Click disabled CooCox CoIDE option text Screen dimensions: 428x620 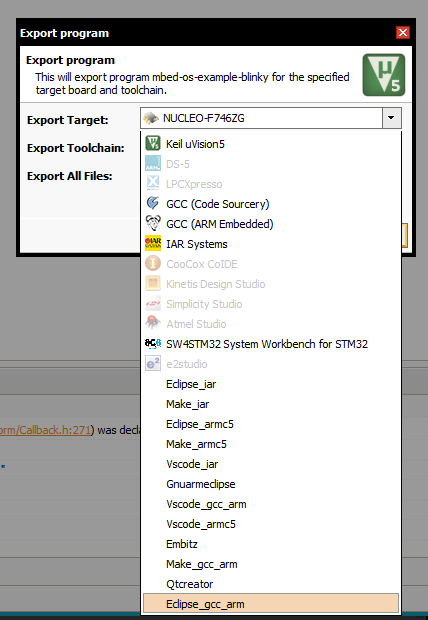(202, 264)
